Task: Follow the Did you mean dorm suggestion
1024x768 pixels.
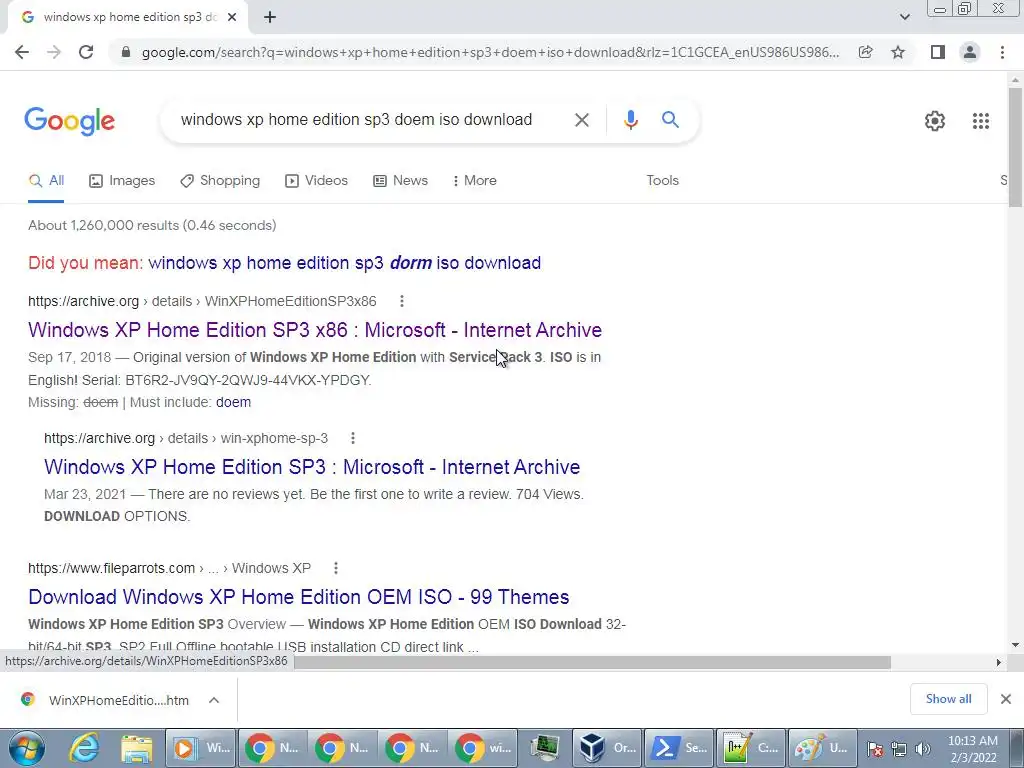Action: click(344, 263)
